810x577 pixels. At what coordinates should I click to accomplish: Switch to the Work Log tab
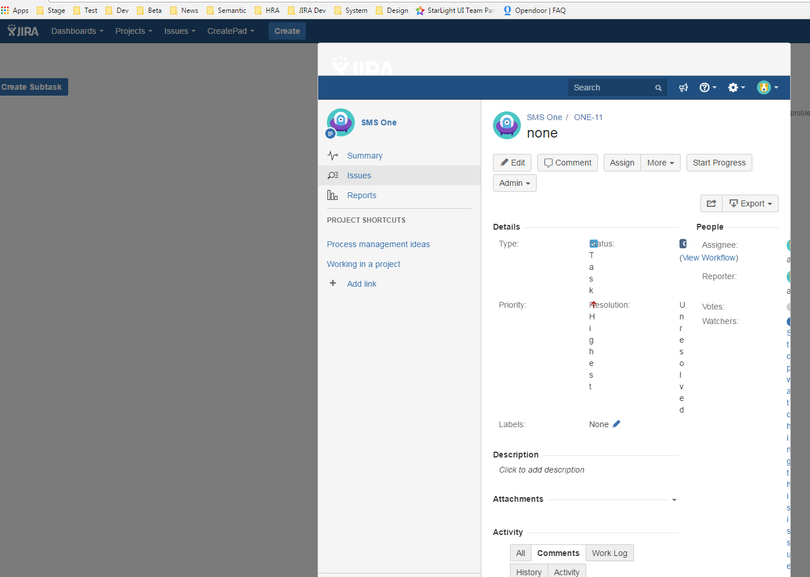click(x=610, y=553)
